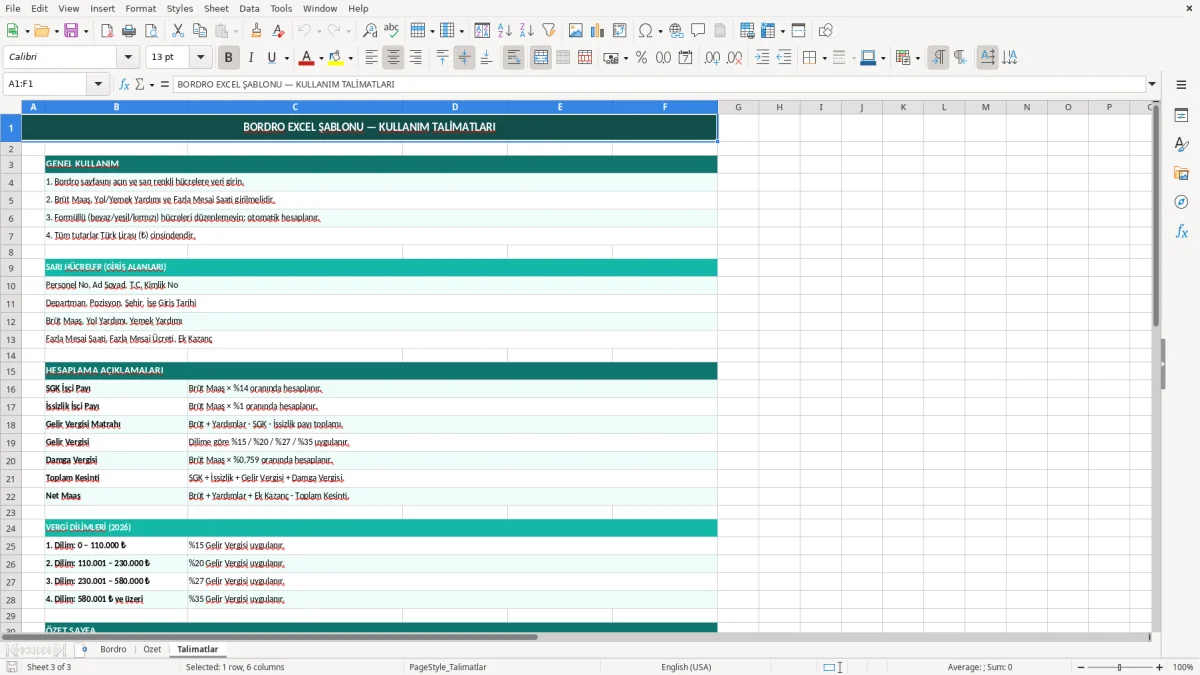Image resolution: width=1200 pixels, height=675 pixels.
Task: Open Select Function (Sum) dropdown
Action: click(x=152, y=84)
